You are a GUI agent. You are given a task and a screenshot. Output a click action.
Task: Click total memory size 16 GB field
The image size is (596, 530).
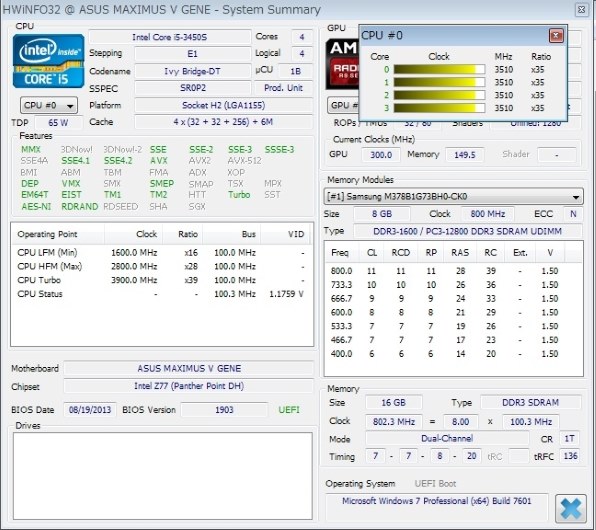(x=393, y=403)
